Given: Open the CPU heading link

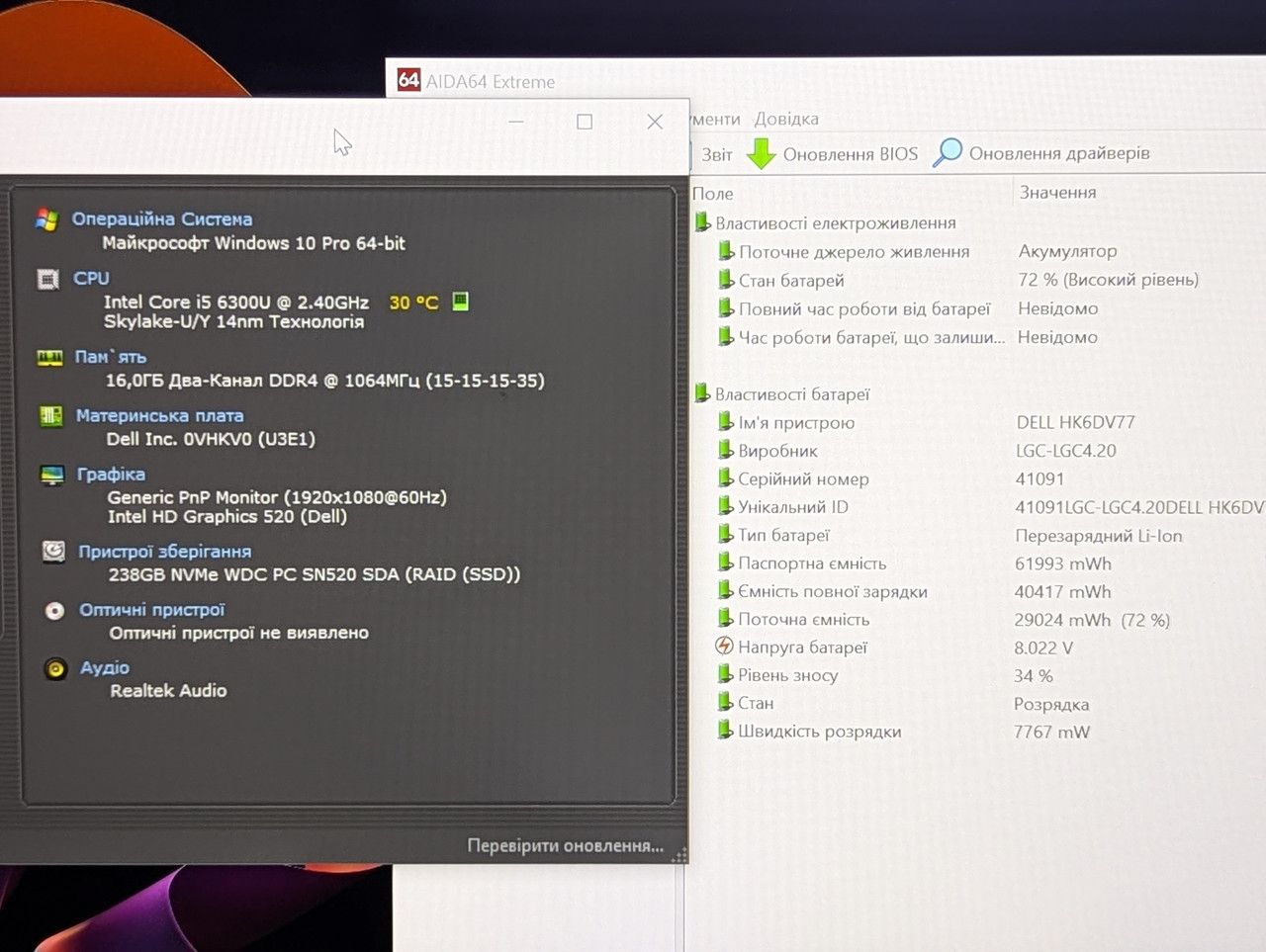Looking at the screenshot, I should [91, 278].
